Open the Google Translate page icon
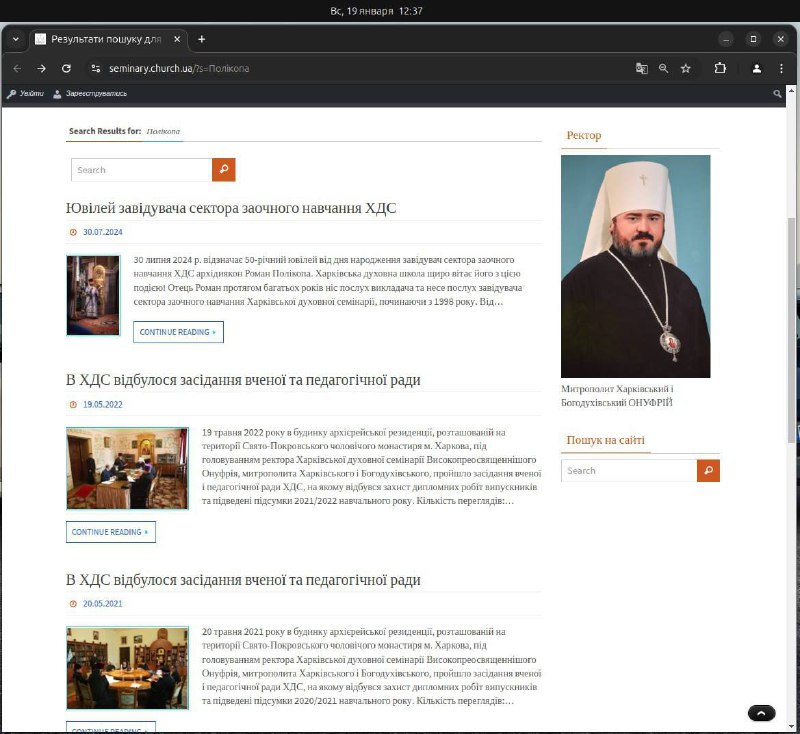The width and height of the screenshot is (800, 734). 641,68
